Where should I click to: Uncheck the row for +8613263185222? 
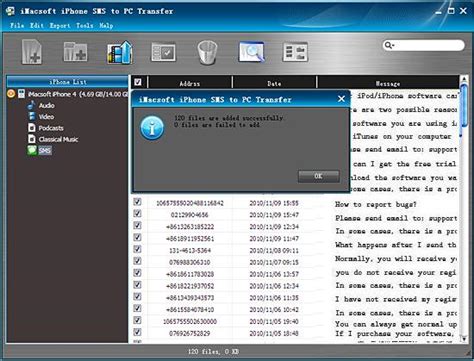click(137, 226)
